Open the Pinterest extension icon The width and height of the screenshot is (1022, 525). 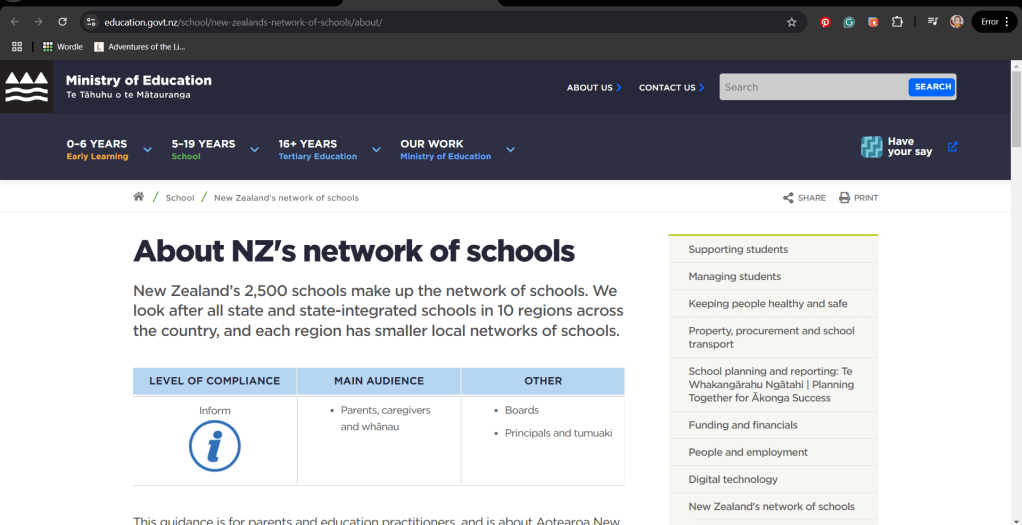click(825, 22)
